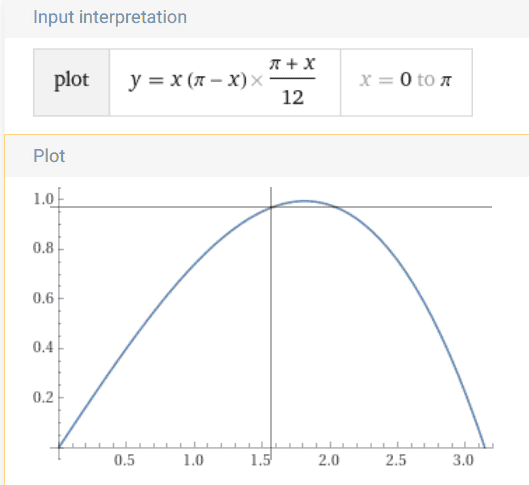Click the 3.0 x-axis tick label

464,460
